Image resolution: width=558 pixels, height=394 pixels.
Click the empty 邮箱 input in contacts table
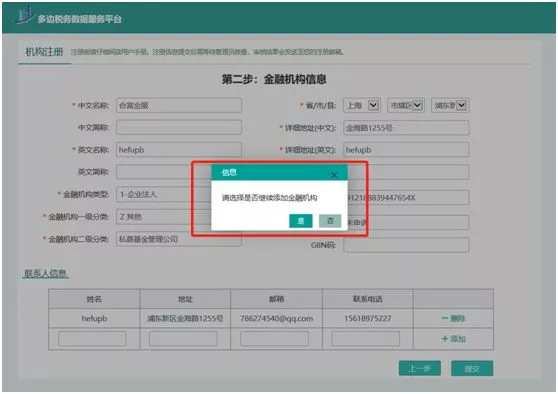click(274, 338)
